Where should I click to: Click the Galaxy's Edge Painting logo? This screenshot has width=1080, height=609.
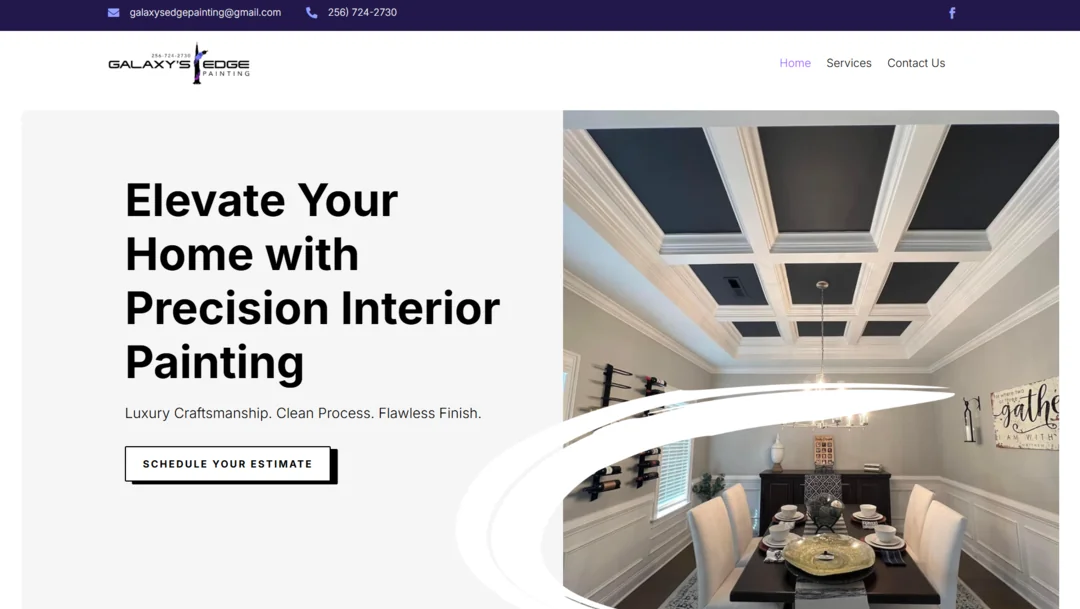coord(179,63)
